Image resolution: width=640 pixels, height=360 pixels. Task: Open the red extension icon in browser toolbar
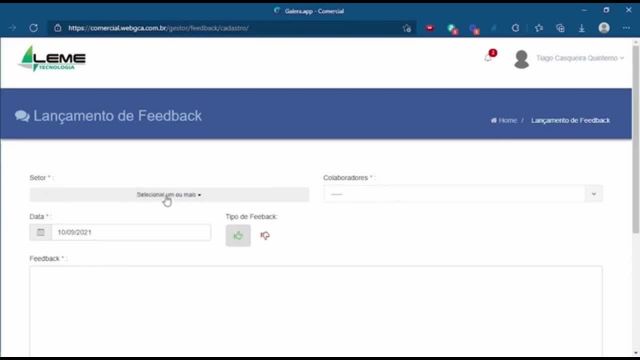tap(429, 28)
